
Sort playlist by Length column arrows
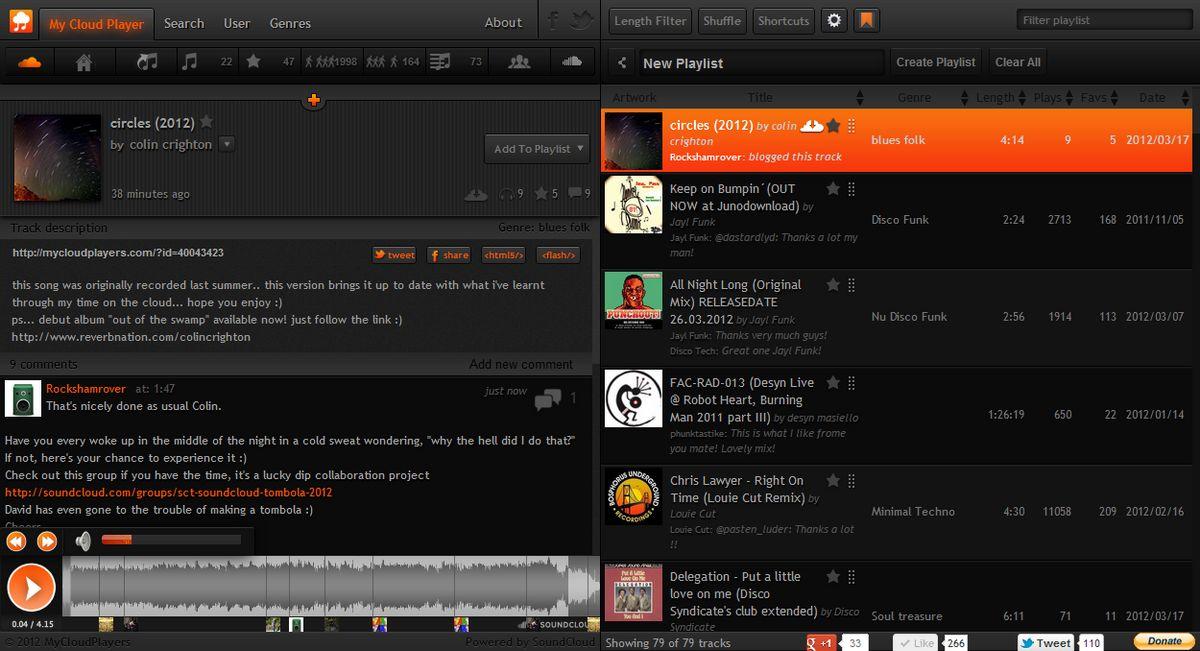point(1023,97)
